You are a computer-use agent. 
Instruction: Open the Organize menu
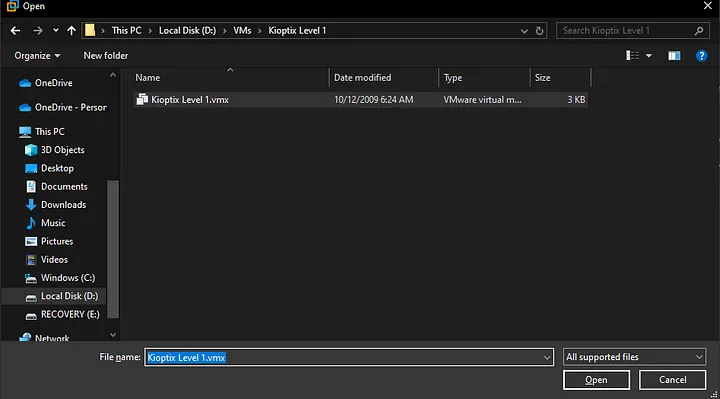point(37,56)
